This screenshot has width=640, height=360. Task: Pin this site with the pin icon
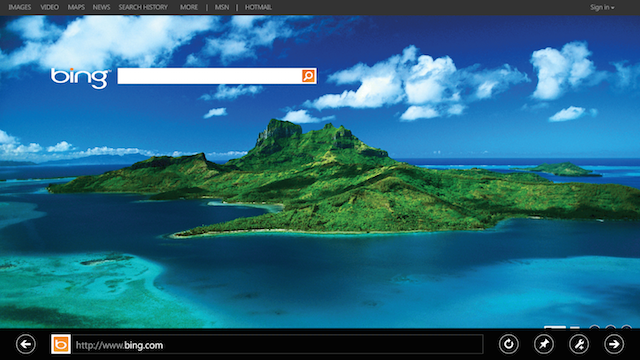coord(544,344)
